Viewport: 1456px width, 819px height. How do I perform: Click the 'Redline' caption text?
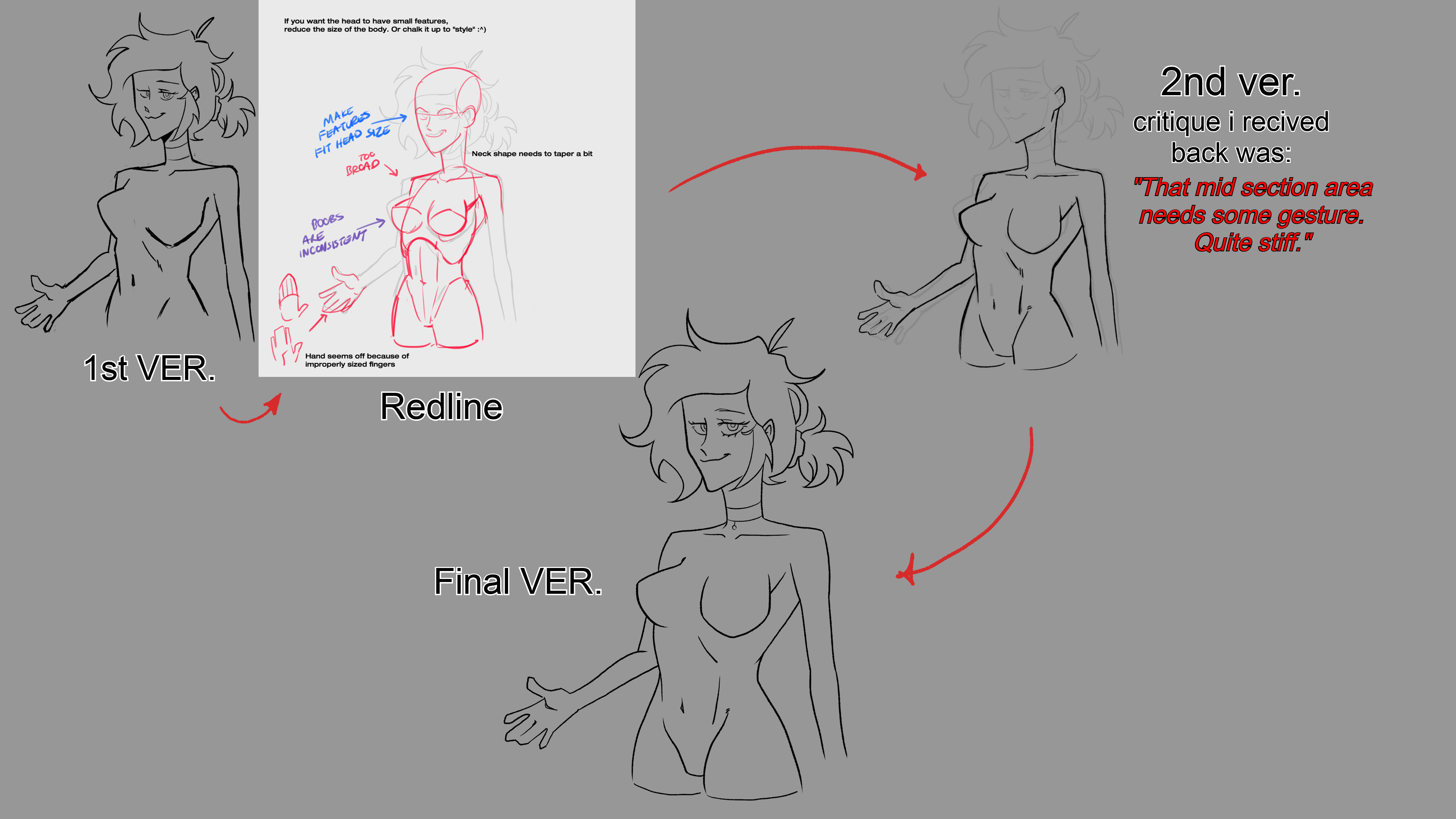(441, 406)
